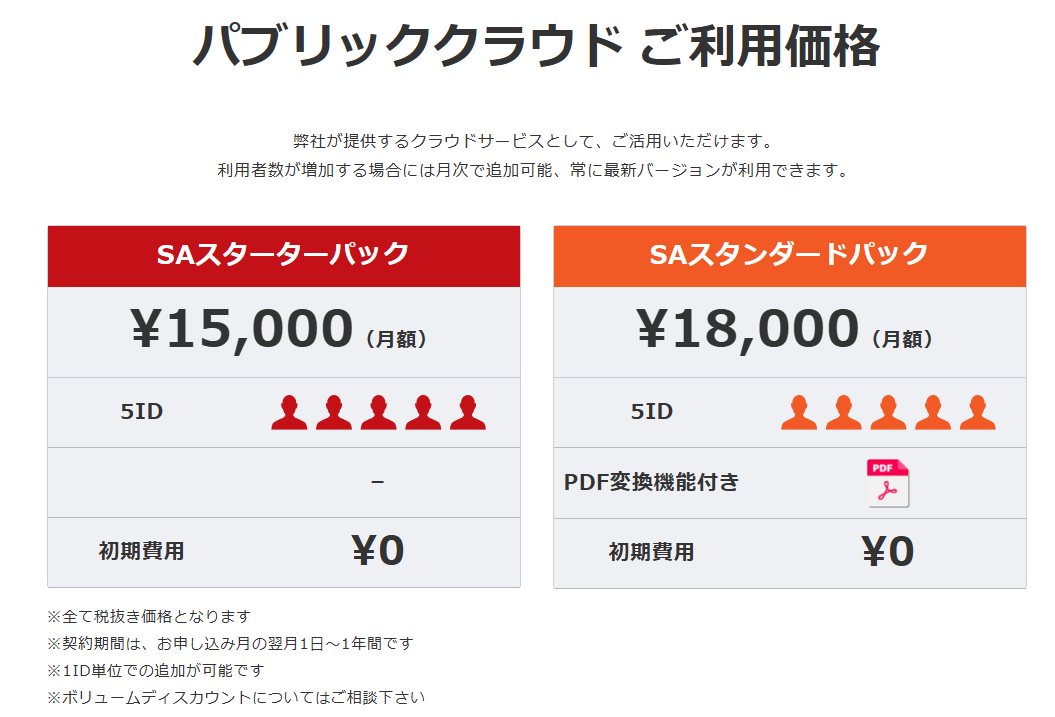The width and height of the screenshot is (1055, 717).
Task: Click 初期費用 label in starter pack
Action: click(141, 551)
